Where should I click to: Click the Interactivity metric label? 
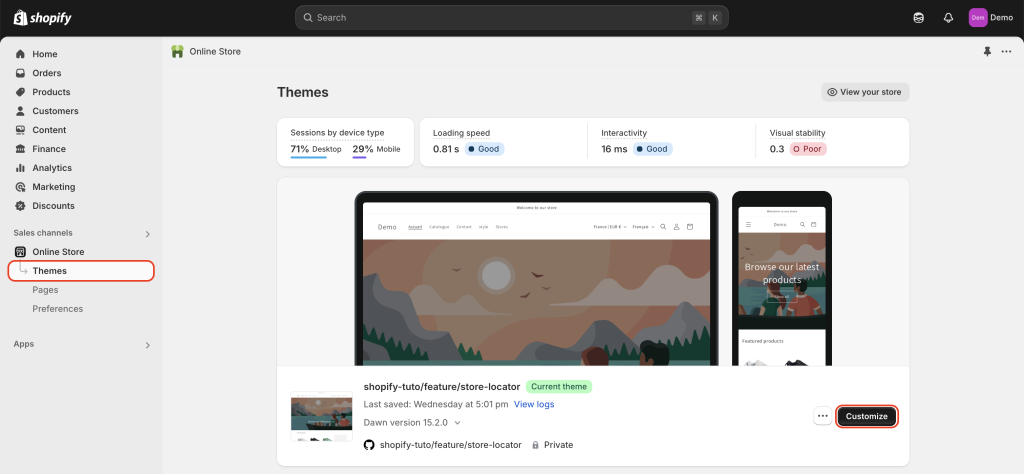[x=624, y=133]
